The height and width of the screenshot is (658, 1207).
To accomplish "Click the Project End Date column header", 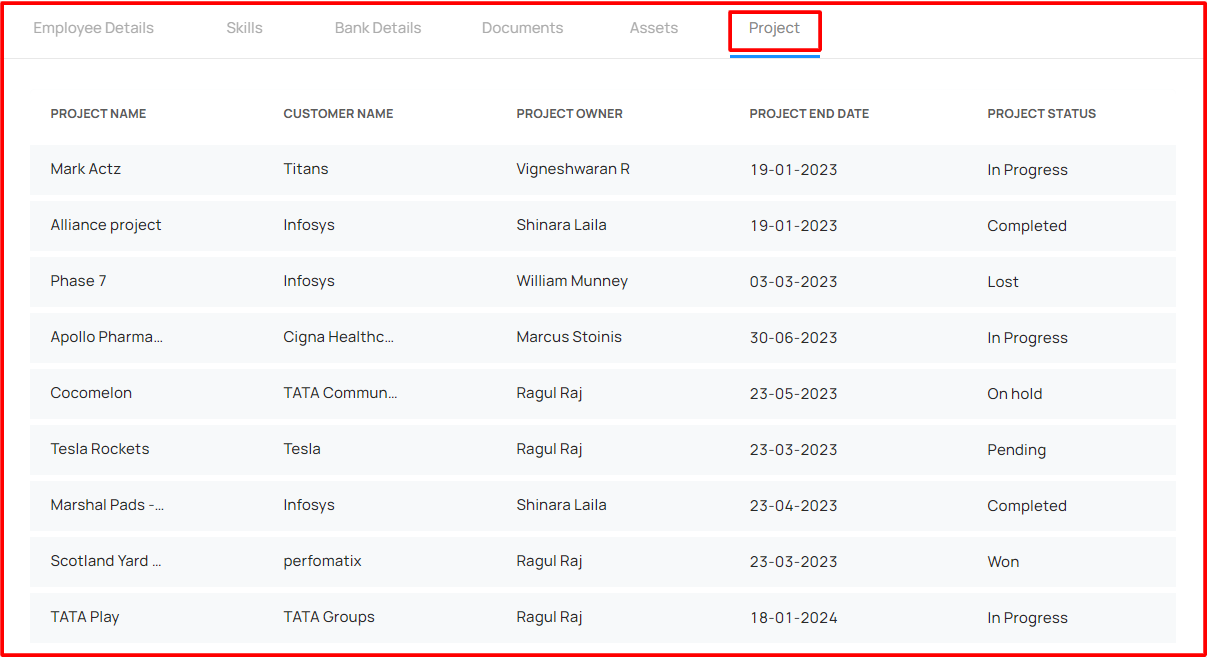I will click(x=809, y=114).
